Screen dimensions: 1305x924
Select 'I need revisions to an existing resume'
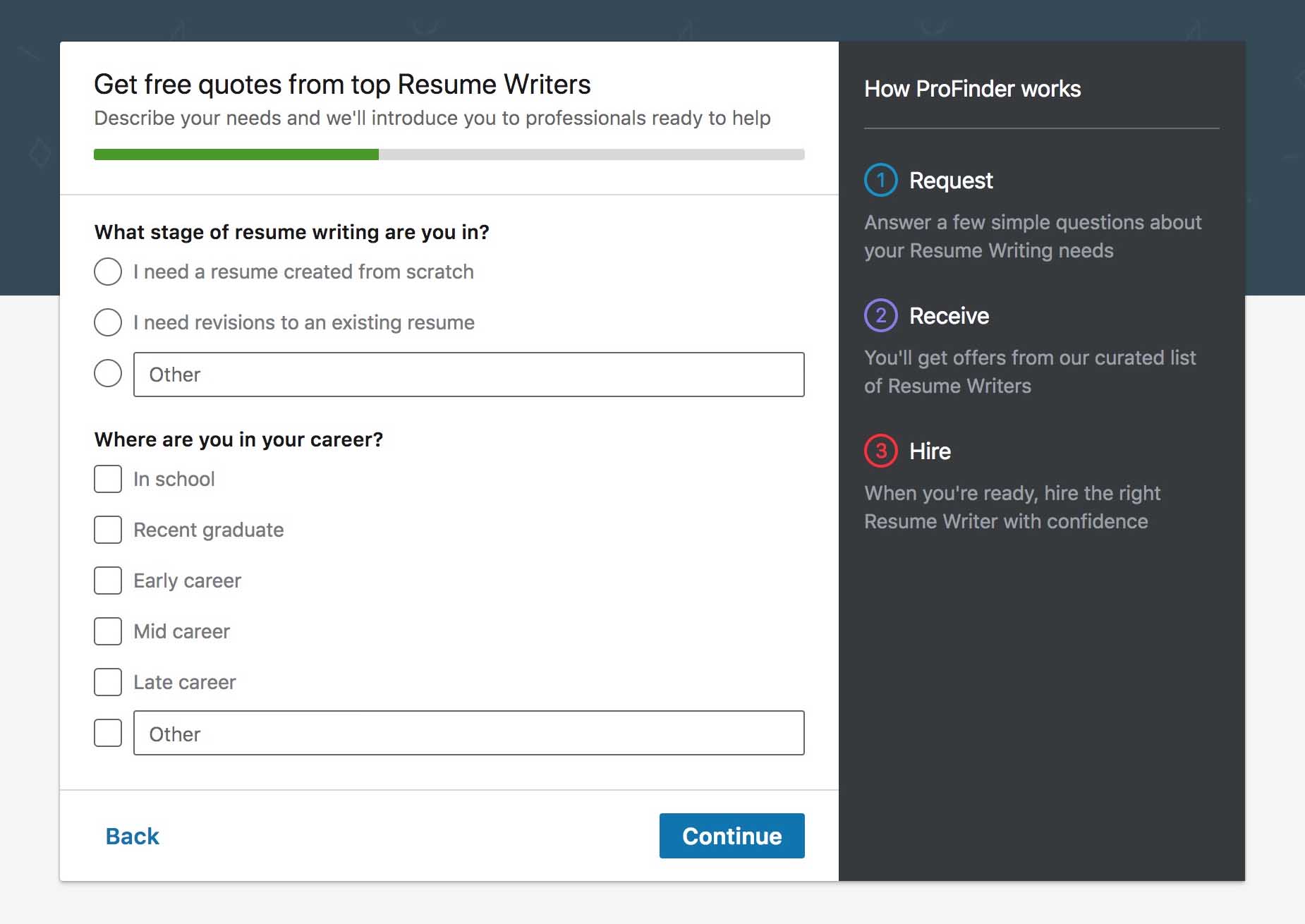pyautogui.click(x=108, y=322)
